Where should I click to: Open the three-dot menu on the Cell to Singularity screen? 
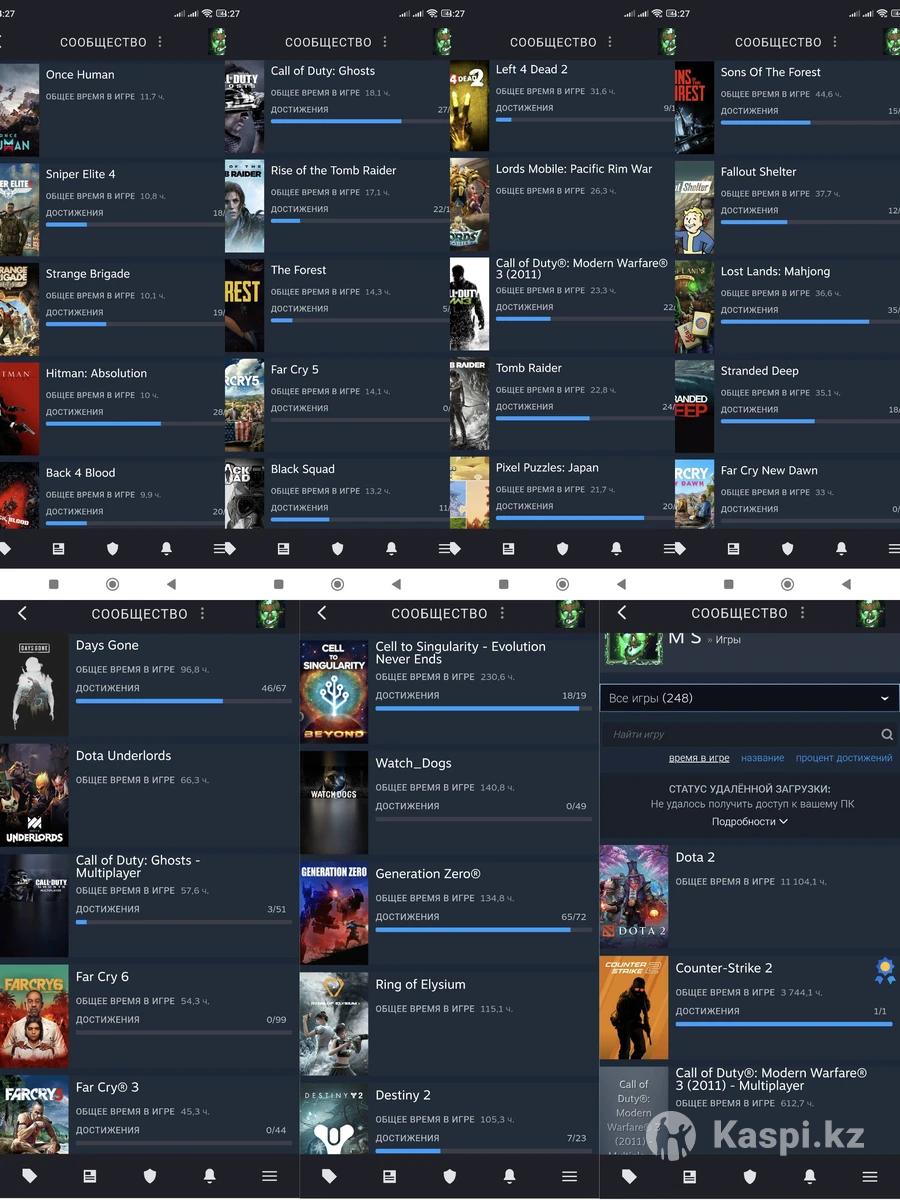(x=502, y=613)
